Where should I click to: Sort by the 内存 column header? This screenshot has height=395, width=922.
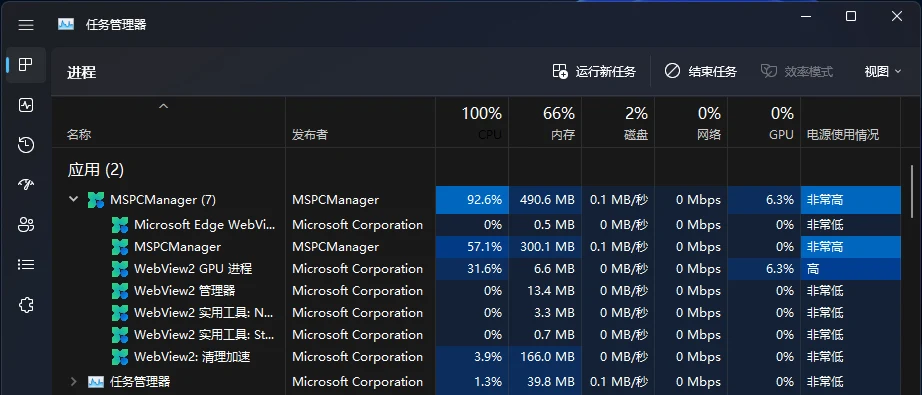(545, 122)
